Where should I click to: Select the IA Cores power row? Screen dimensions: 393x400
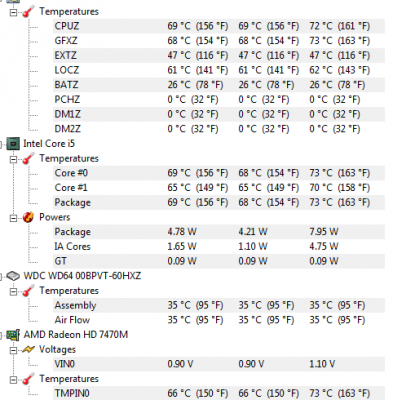[x=219, y=246]
